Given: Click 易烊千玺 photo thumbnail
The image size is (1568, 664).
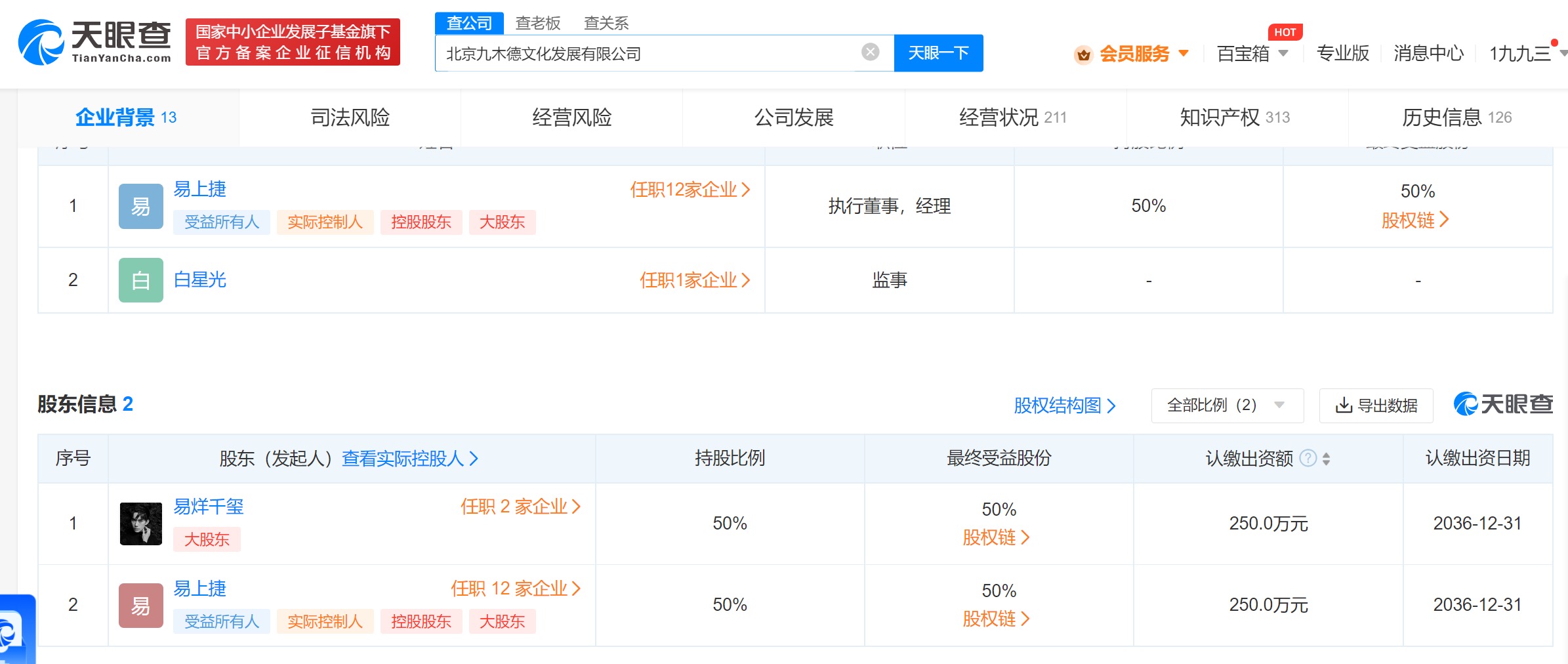Looking at the screenshot, I should click(140, 524).
